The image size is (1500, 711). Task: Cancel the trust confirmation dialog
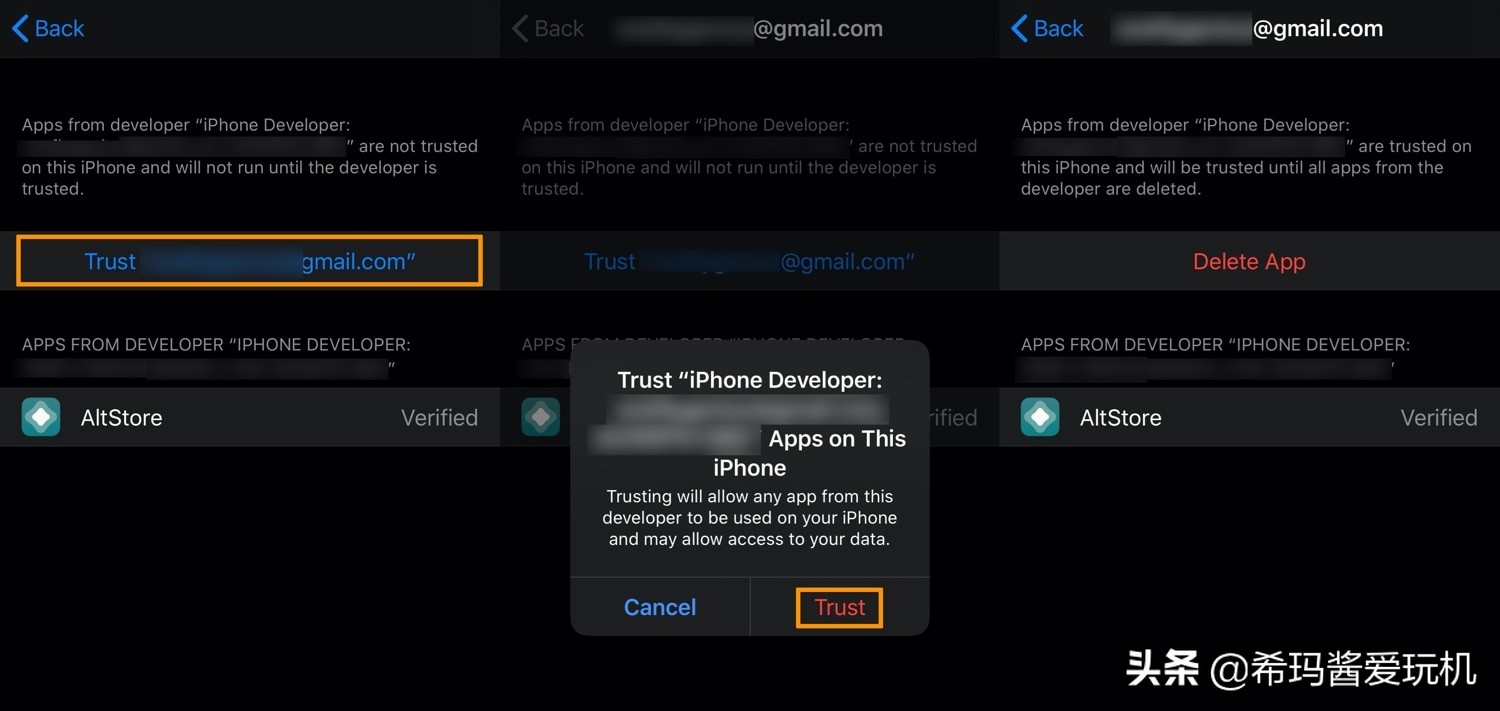pos(659,607)
